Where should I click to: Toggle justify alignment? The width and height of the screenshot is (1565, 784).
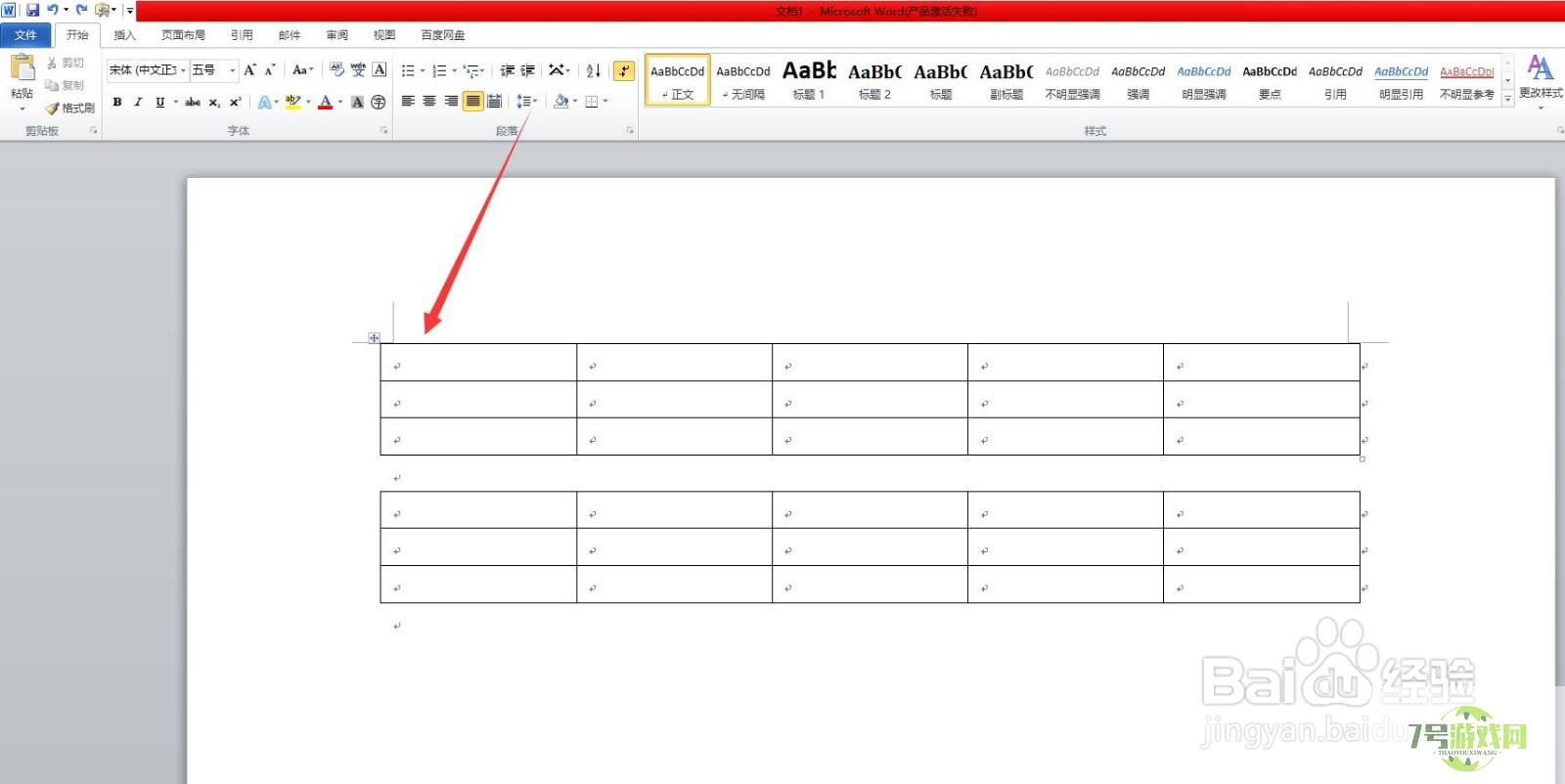473,102
